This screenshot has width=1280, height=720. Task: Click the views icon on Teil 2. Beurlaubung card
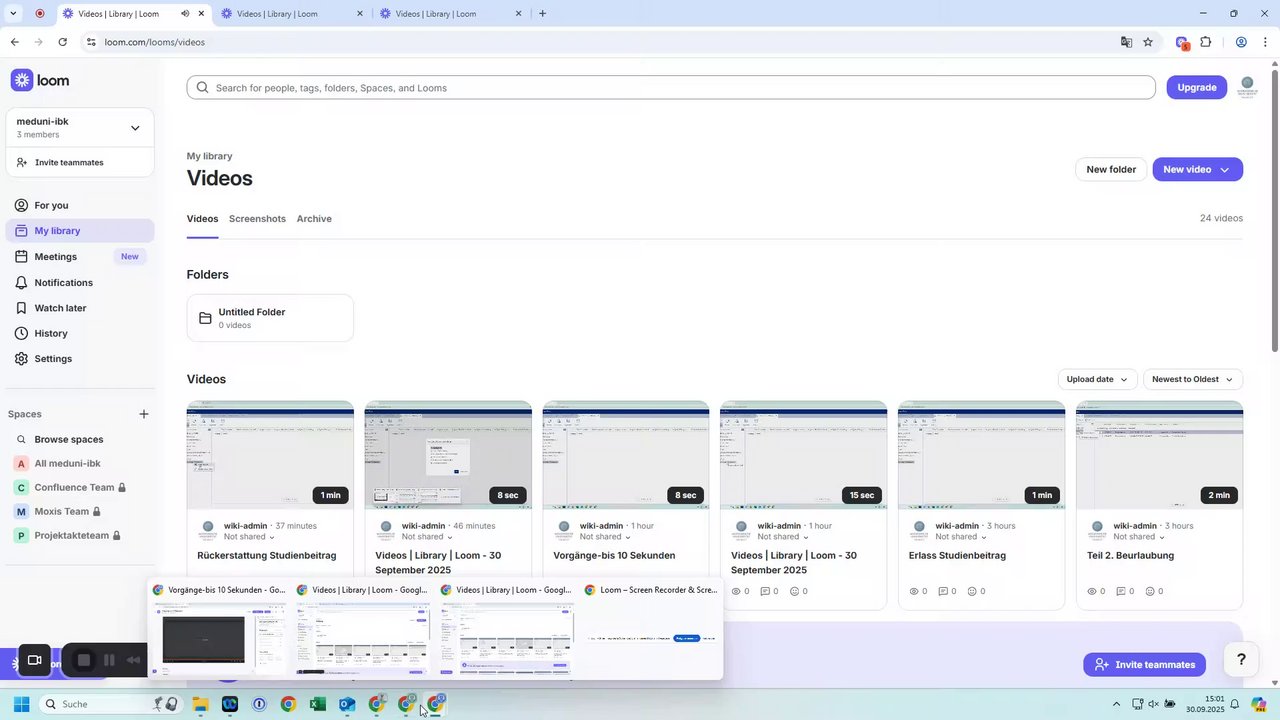(1092, 591)
